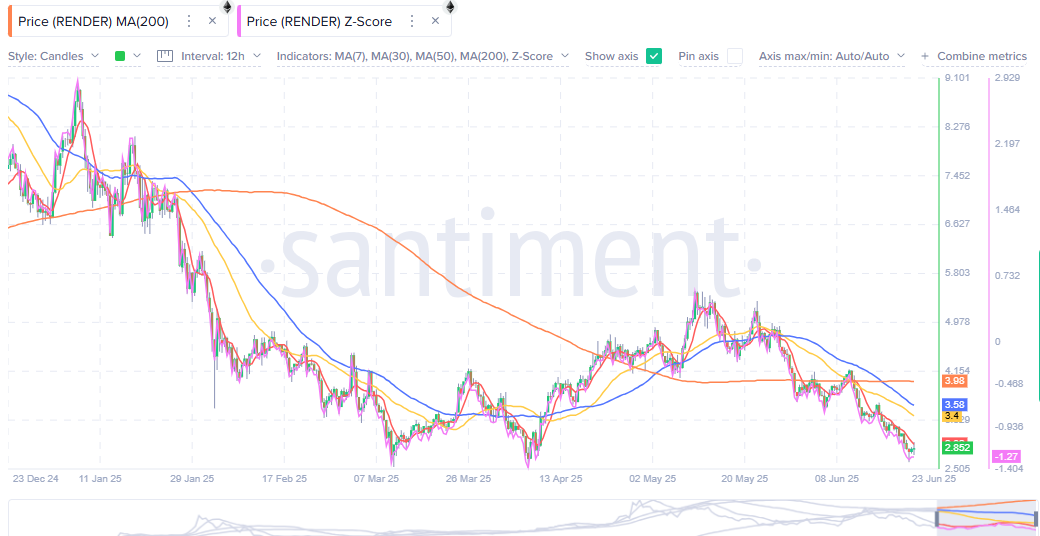Click the 8.276 price axis tick

[956, 126]
